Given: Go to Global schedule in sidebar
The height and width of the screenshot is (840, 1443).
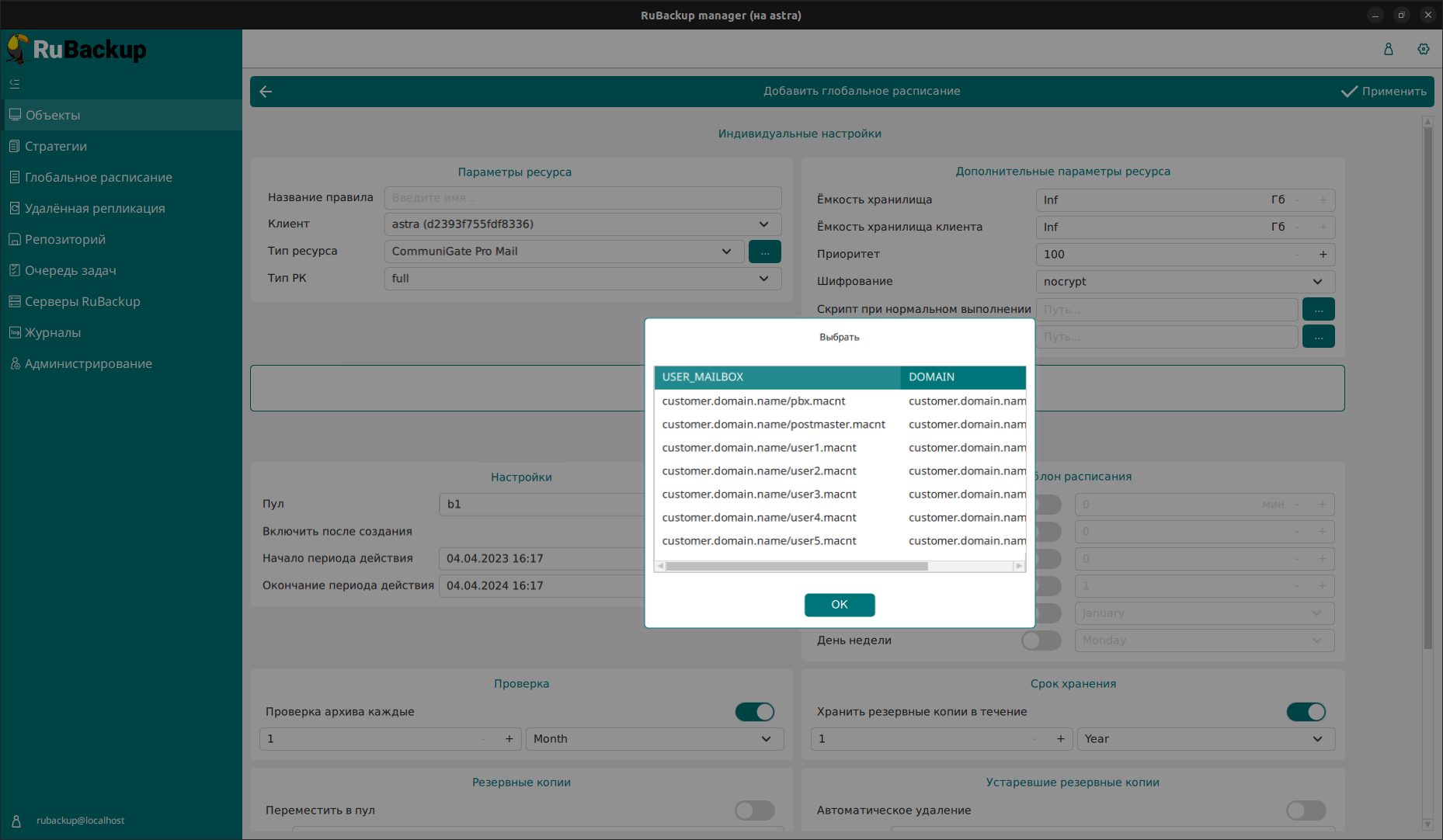Looking at the screenshot, I should coord(99,177).
